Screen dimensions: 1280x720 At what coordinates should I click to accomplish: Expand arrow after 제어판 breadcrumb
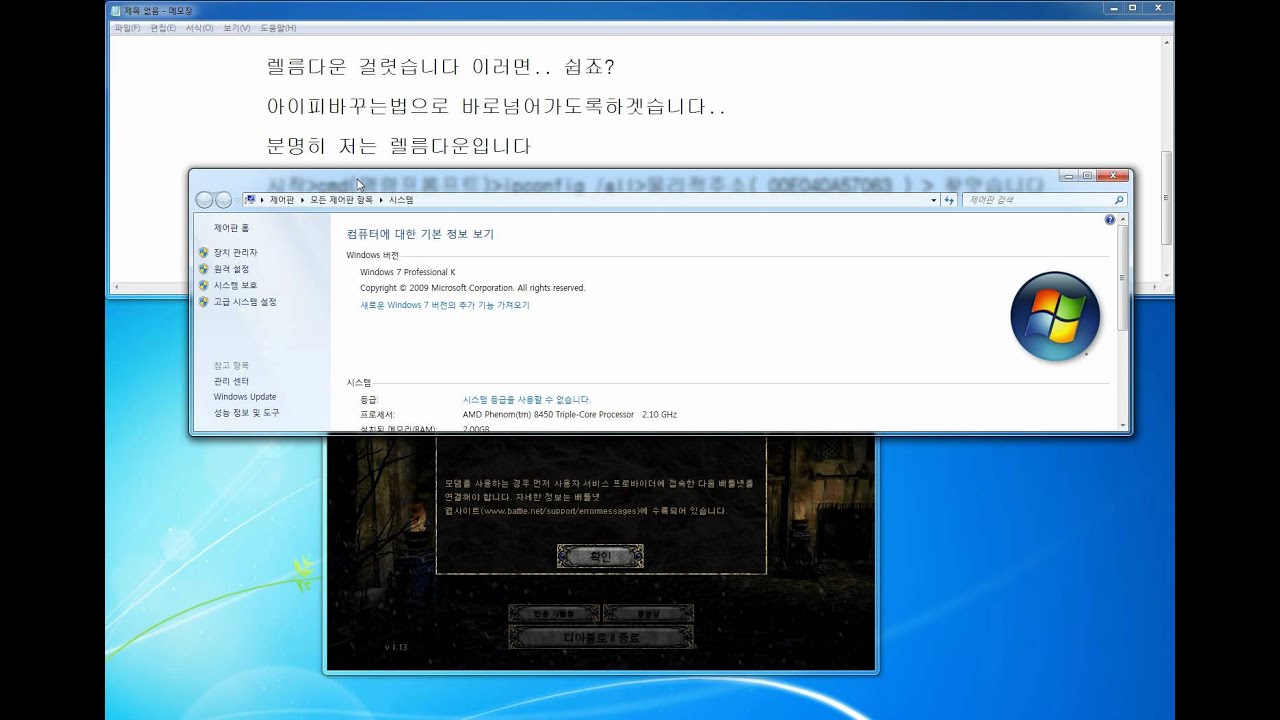[303, 200]
